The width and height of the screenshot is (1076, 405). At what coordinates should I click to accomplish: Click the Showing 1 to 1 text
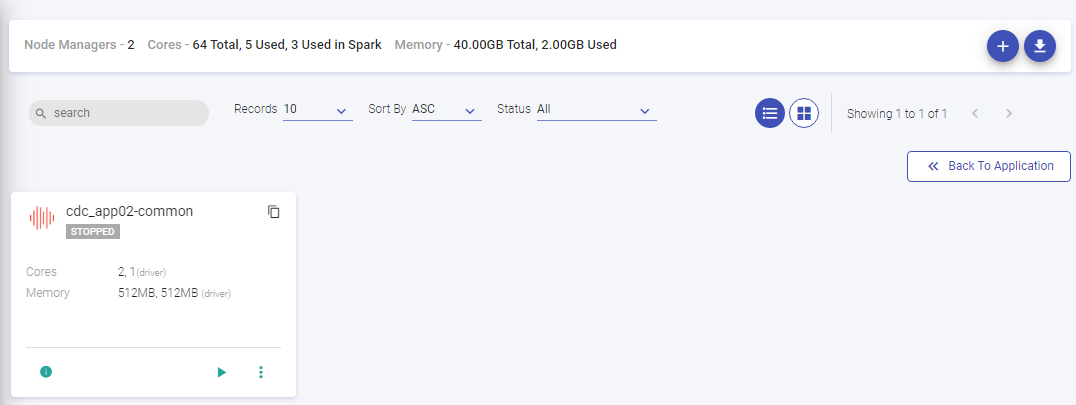point(897,114)
